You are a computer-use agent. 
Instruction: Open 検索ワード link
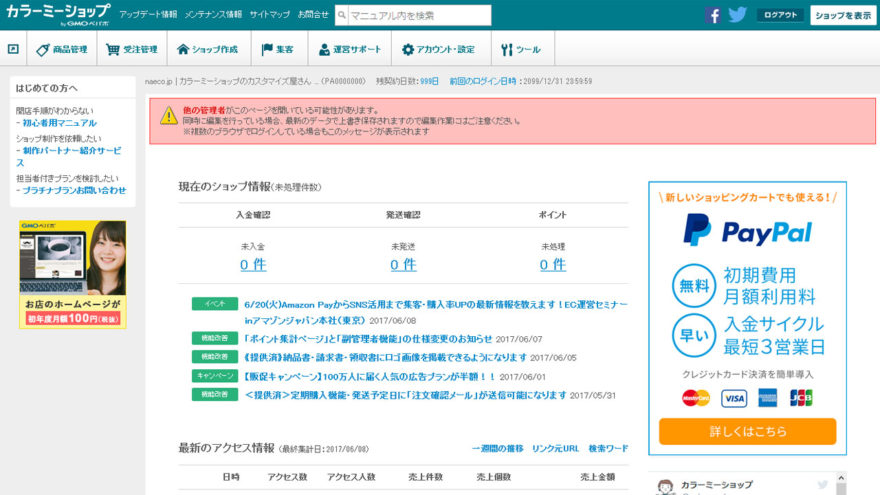point(608,448)
